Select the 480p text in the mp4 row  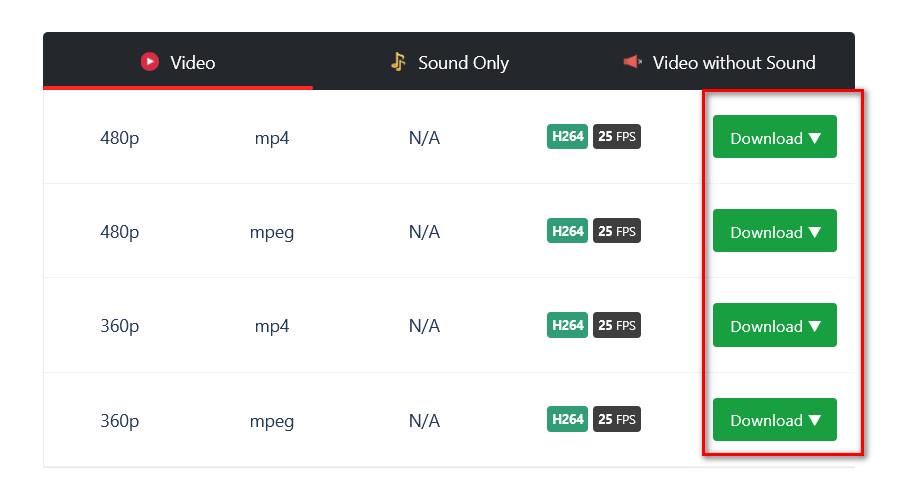[120, 138]
